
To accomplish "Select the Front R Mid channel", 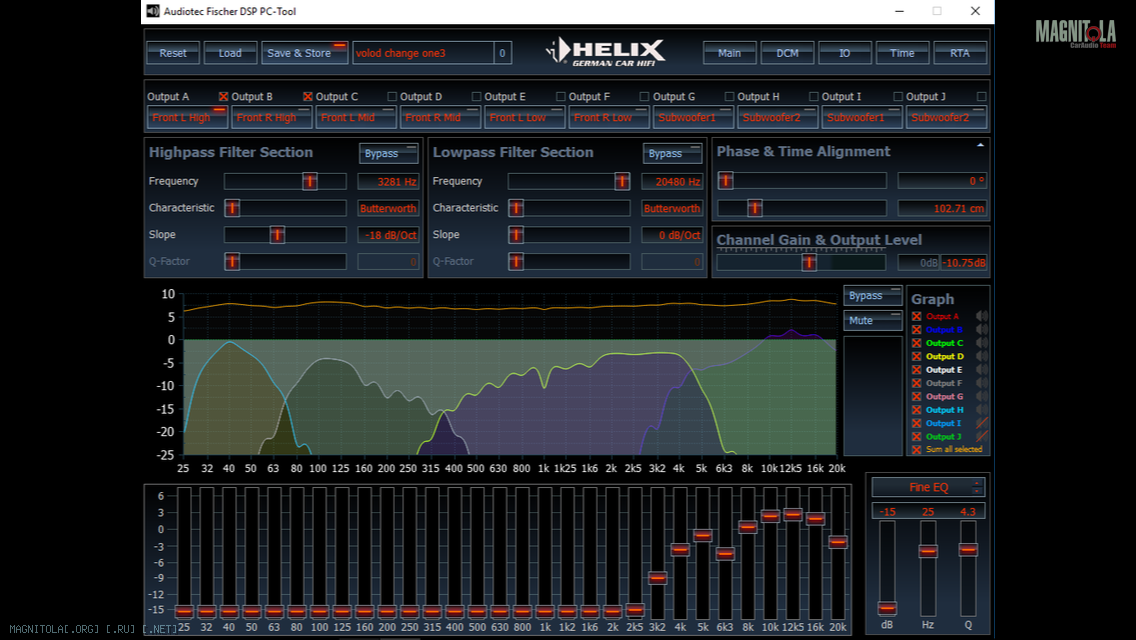I will (x=440, y=117).
